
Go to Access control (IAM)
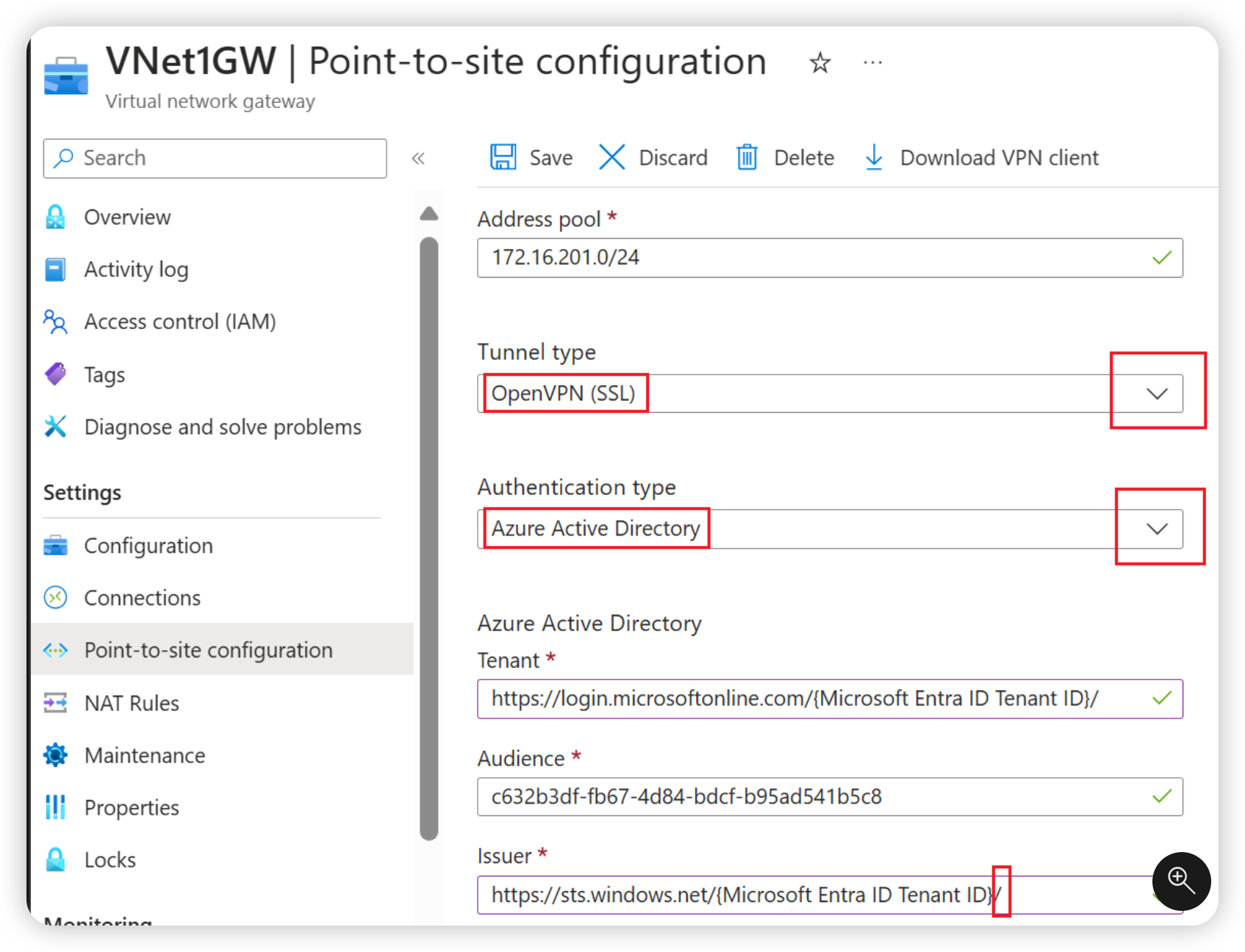(179, 322)
